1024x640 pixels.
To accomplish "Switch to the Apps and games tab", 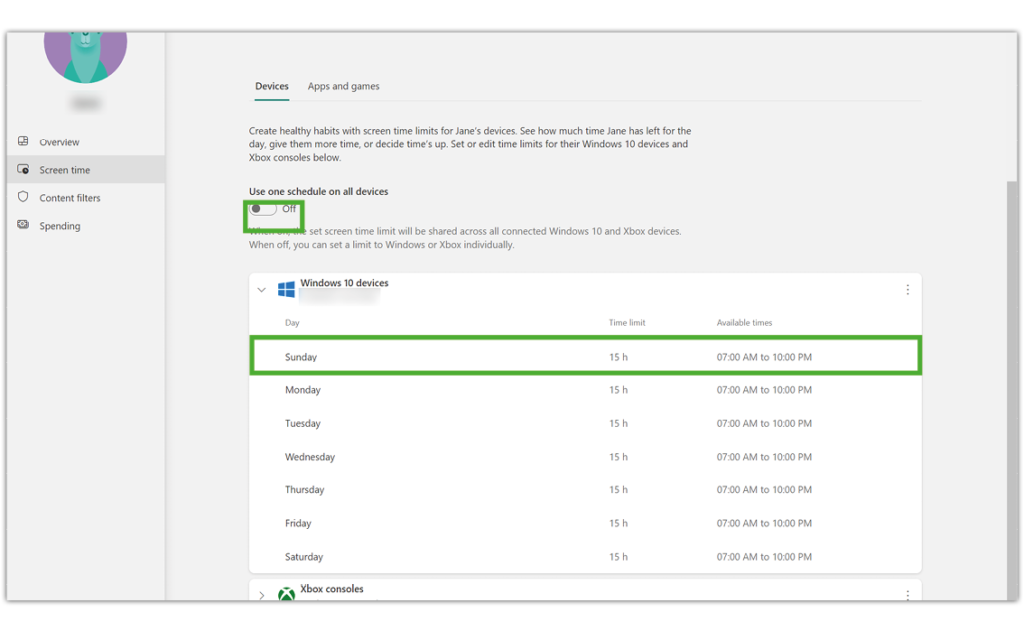I will pos(343,87).
